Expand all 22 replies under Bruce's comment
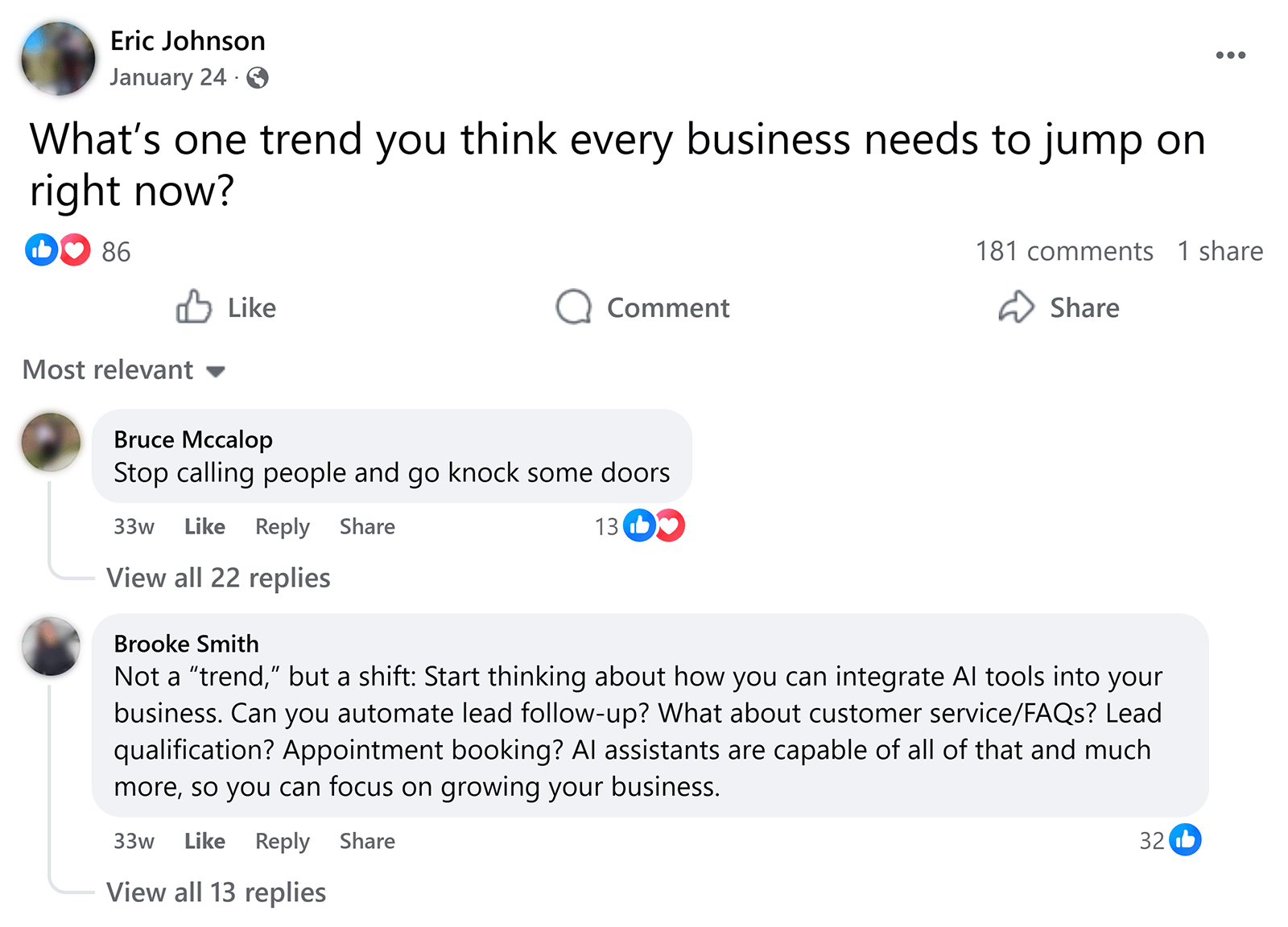Viewport: 1288px width, 927px height. (218, 577)
